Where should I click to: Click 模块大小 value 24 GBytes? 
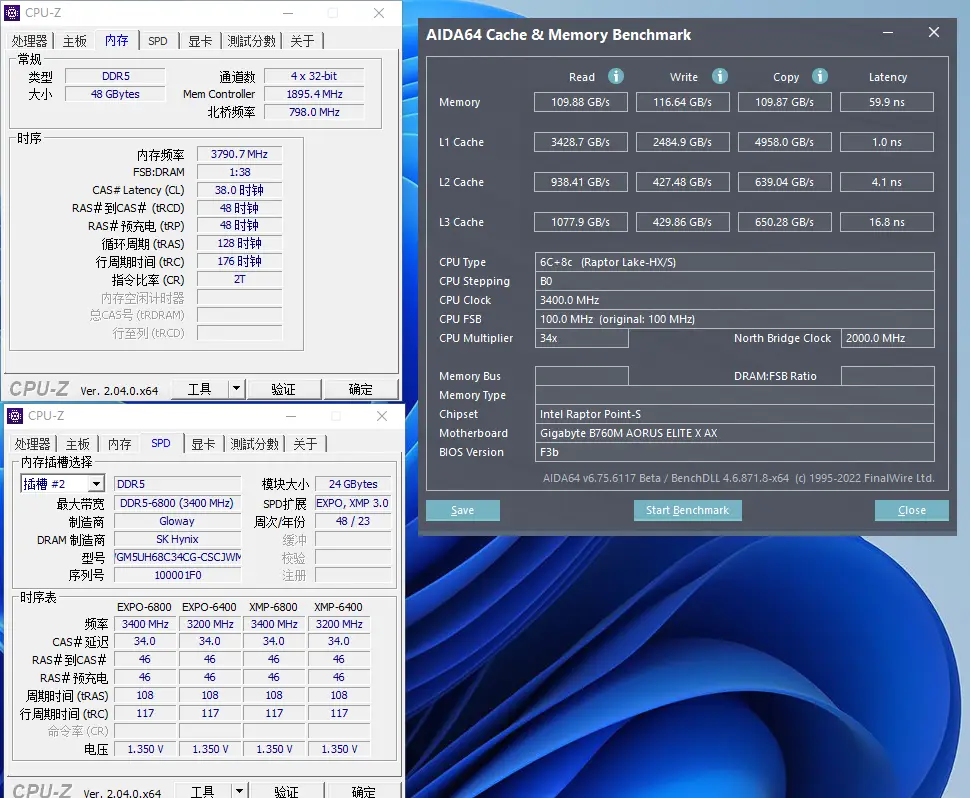(353, 484)
